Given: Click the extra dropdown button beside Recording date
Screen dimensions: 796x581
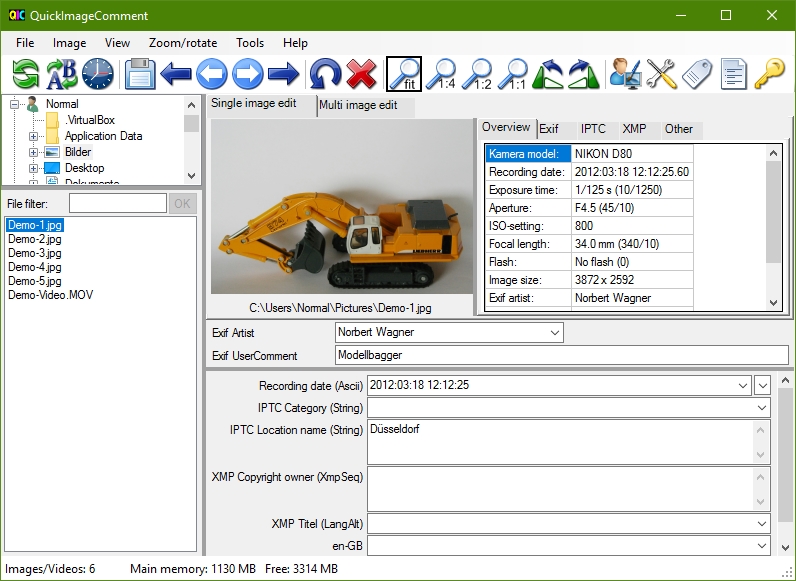Looking at the screenshot, I should [x=762, y=385].
